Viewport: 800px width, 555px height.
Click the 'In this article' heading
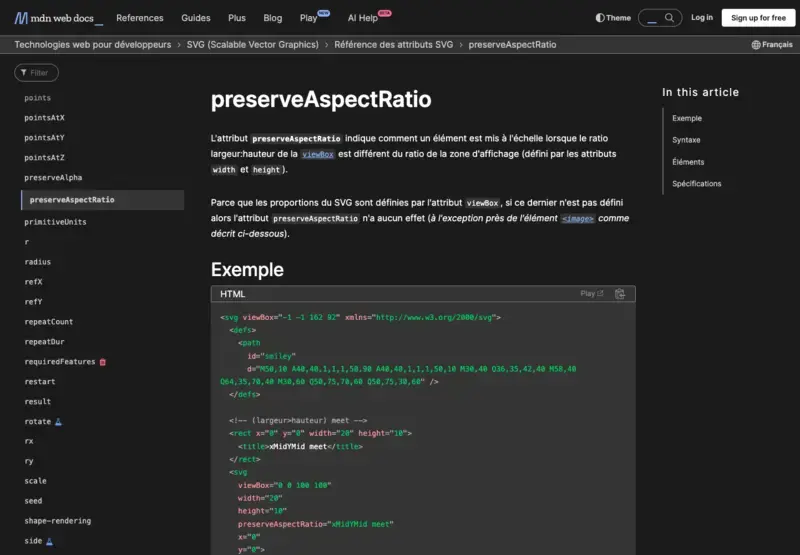coord(701,92)
